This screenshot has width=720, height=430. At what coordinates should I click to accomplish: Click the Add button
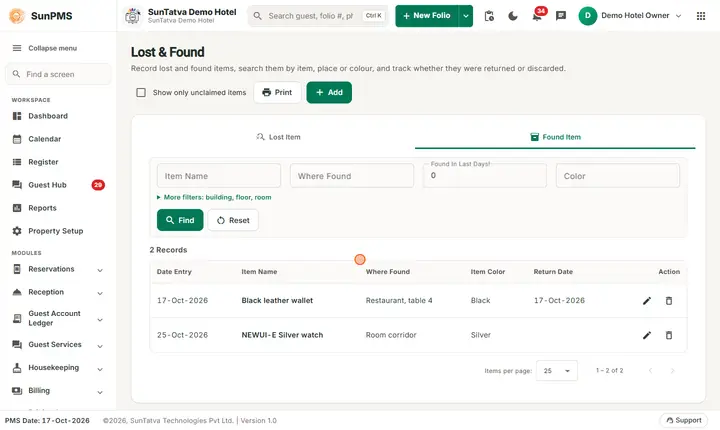[329, 93]
